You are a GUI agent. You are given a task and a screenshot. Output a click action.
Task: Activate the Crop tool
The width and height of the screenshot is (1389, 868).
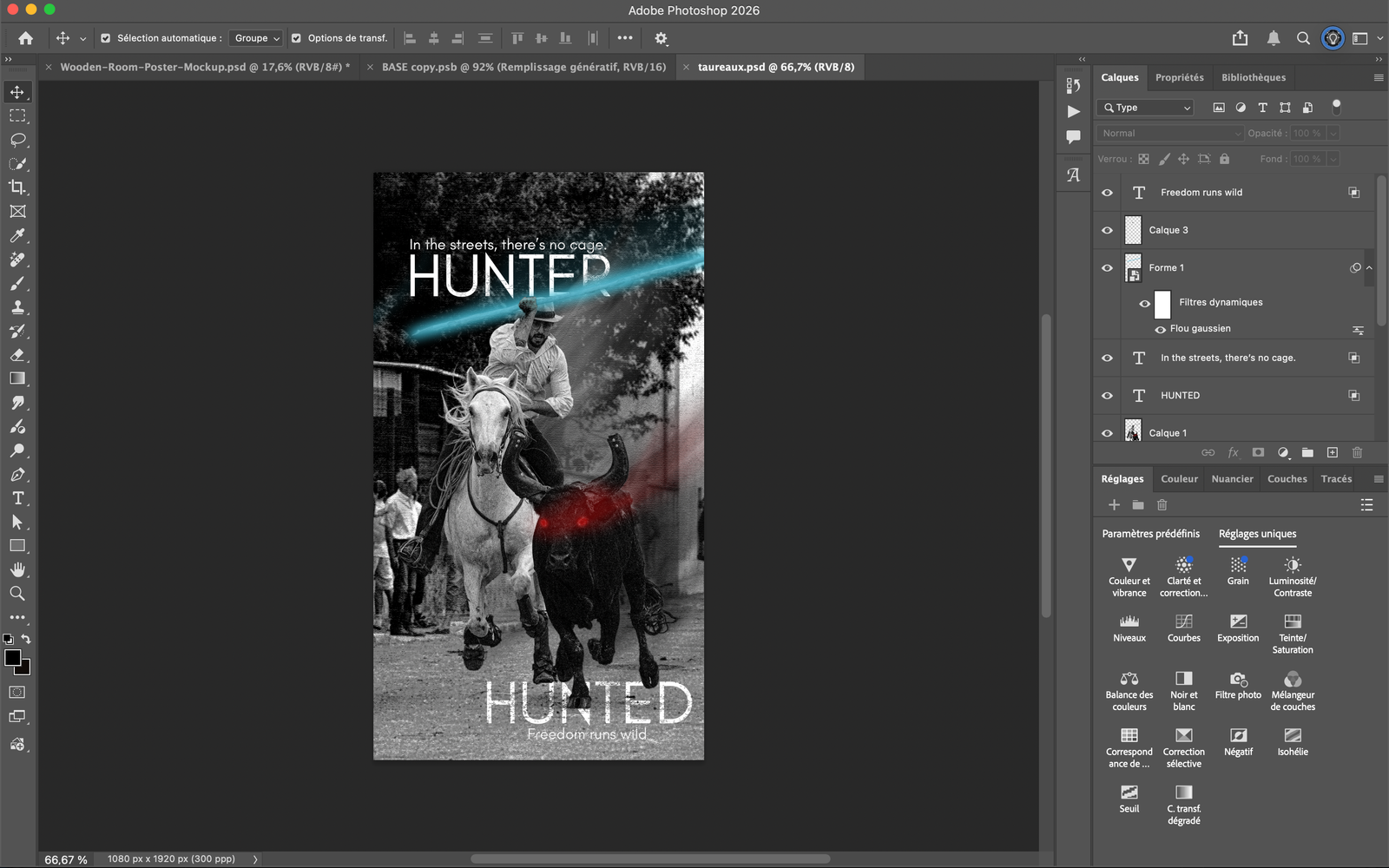pos(18,187)
